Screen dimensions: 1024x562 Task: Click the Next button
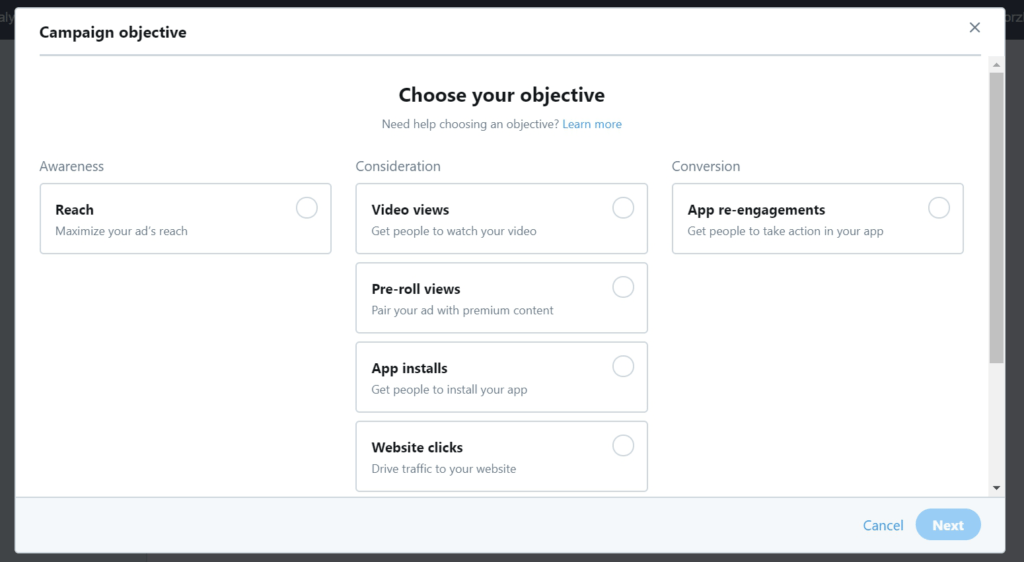(x=948, y=525)
